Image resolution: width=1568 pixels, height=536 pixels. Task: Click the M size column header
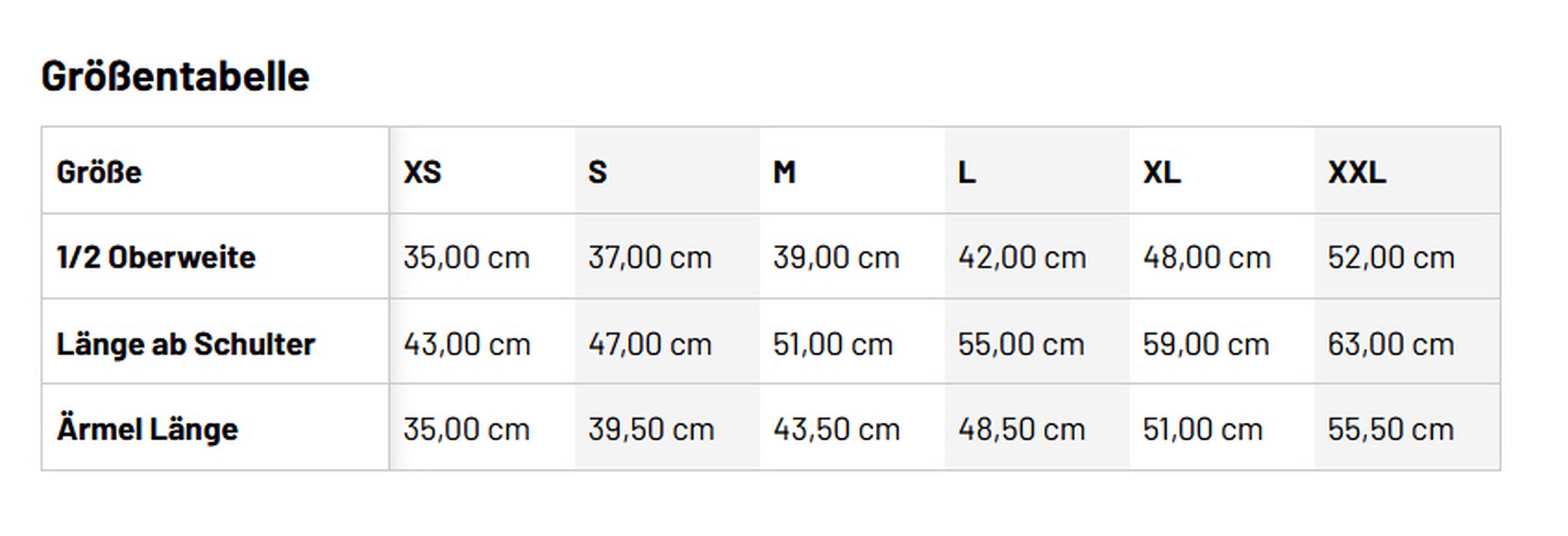[784, 172]
